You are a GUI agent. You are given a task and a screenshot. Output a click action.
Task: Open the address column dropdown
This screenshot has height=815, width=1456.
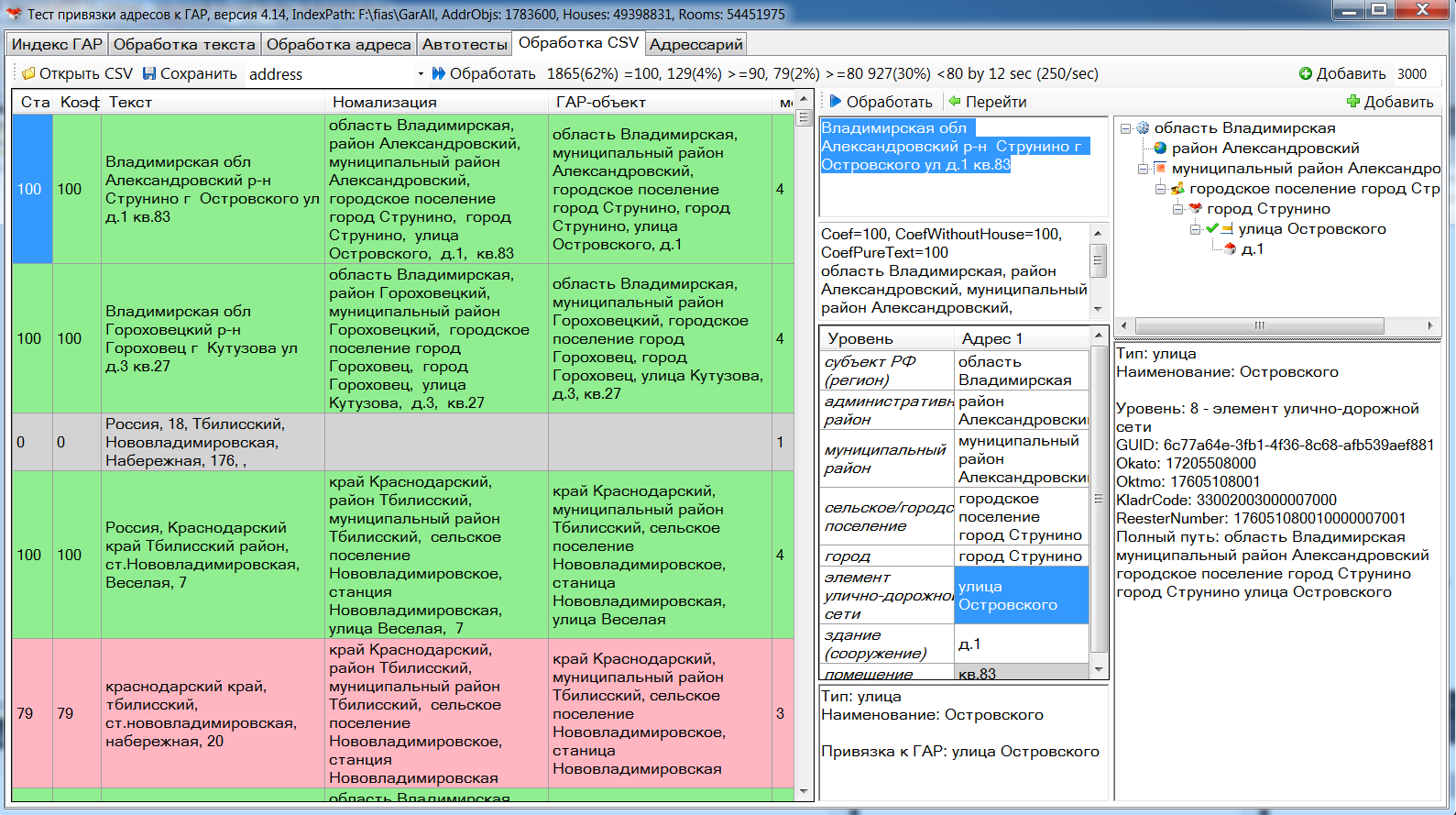click(421, 74)
